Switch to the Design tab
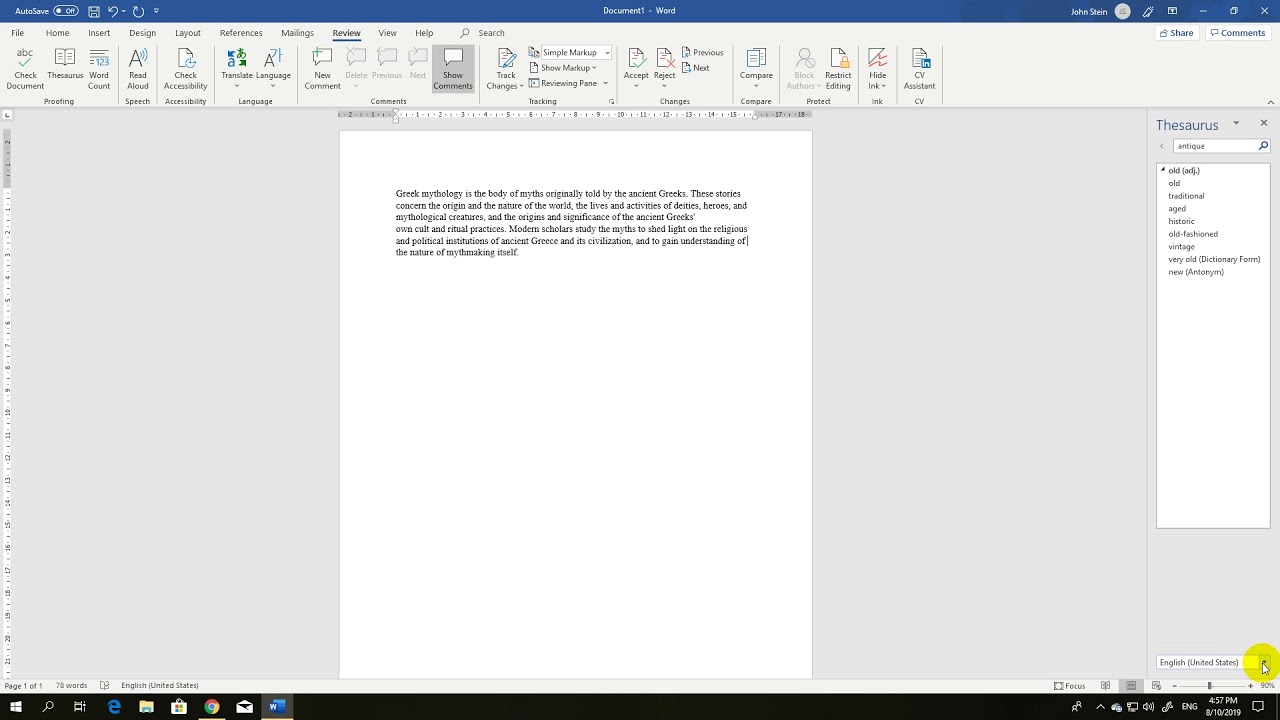 coord(142,33)
